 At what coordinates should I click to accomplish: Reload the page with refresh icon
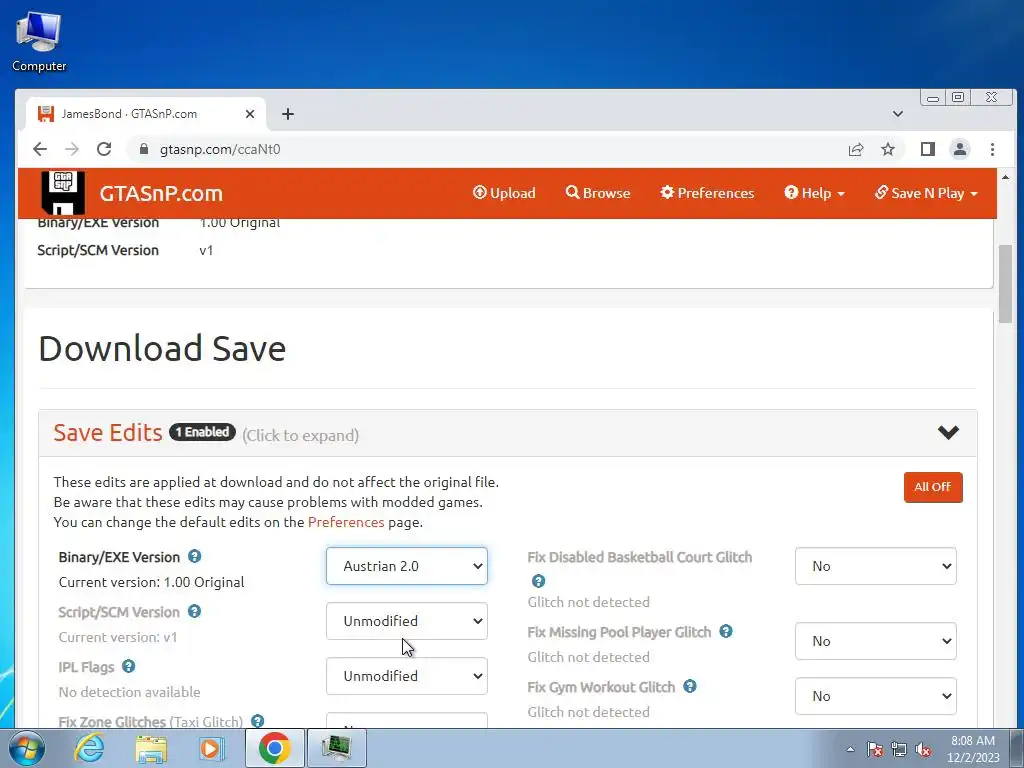pos(104,149)
